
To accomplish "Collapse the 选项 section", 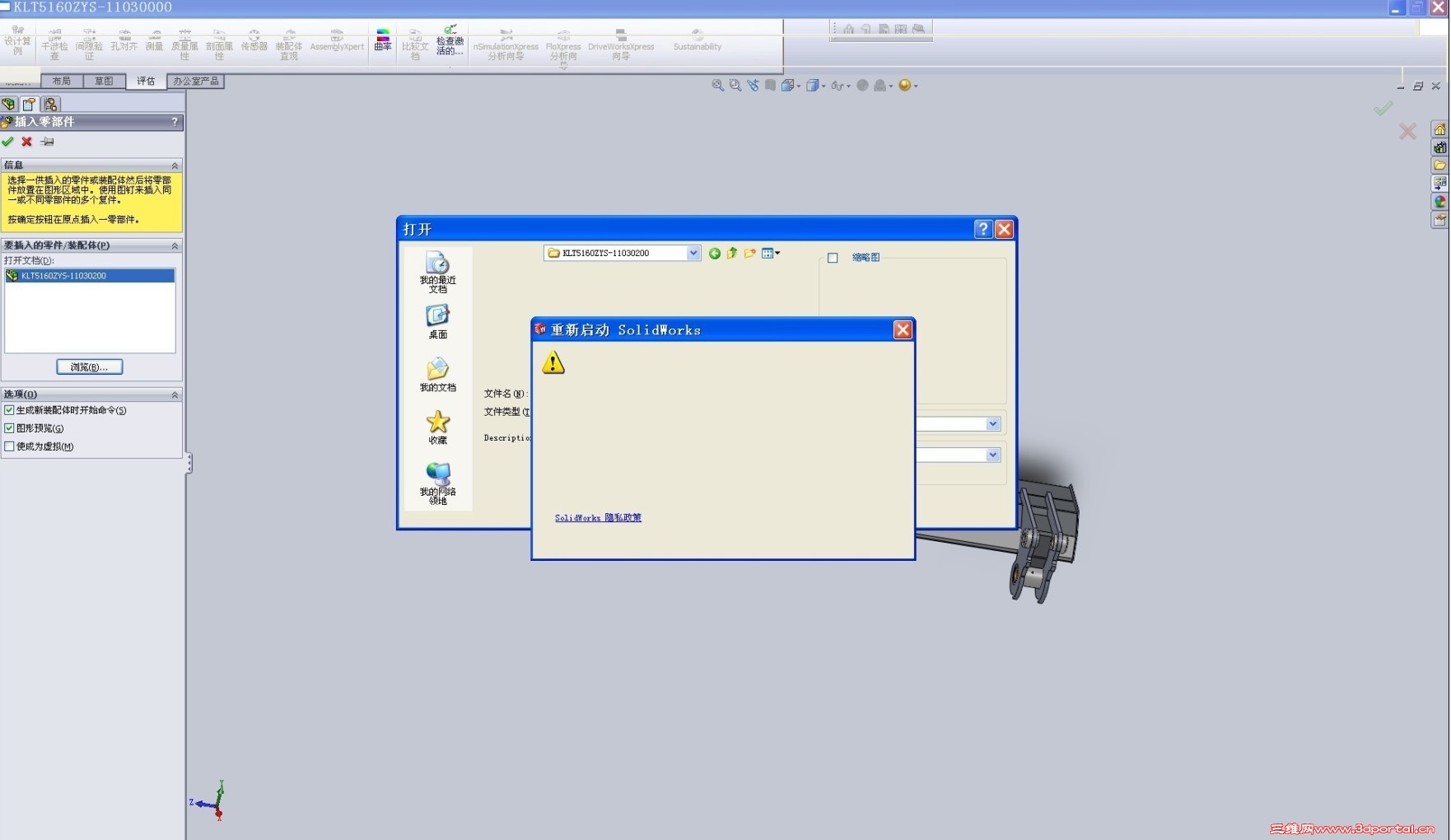I will (x=175, y=394).
